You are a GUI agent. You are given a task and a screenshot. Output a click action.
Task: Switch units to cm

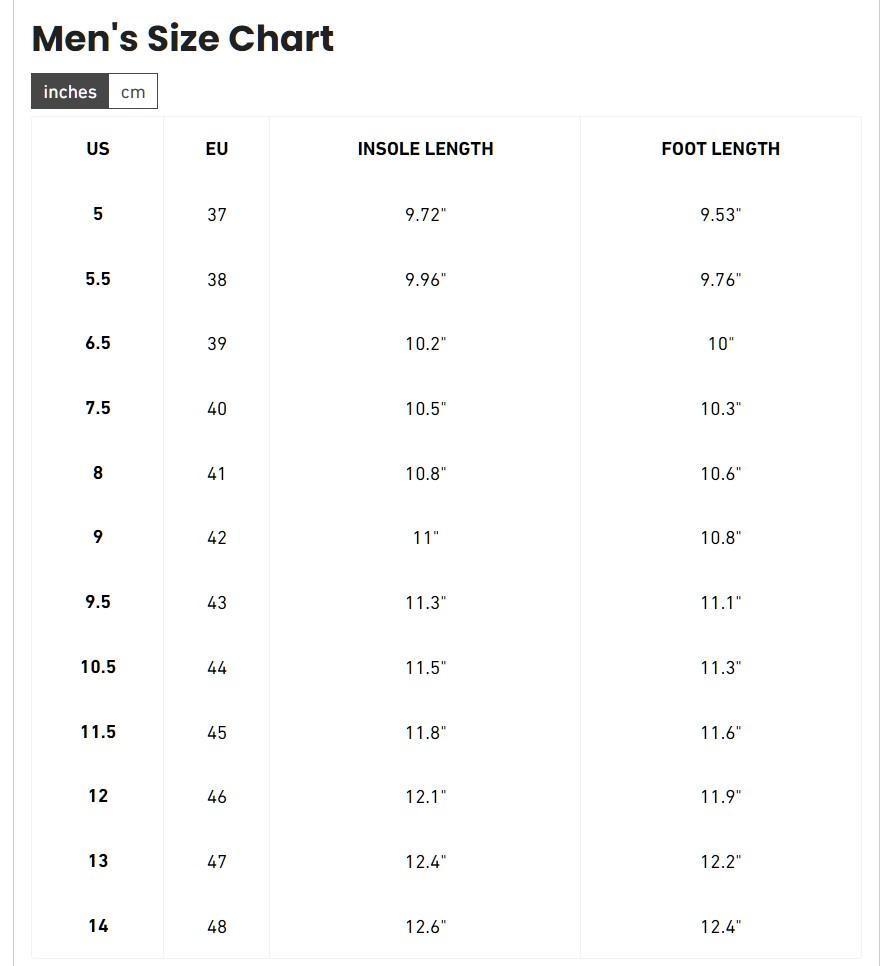[133, 92]
